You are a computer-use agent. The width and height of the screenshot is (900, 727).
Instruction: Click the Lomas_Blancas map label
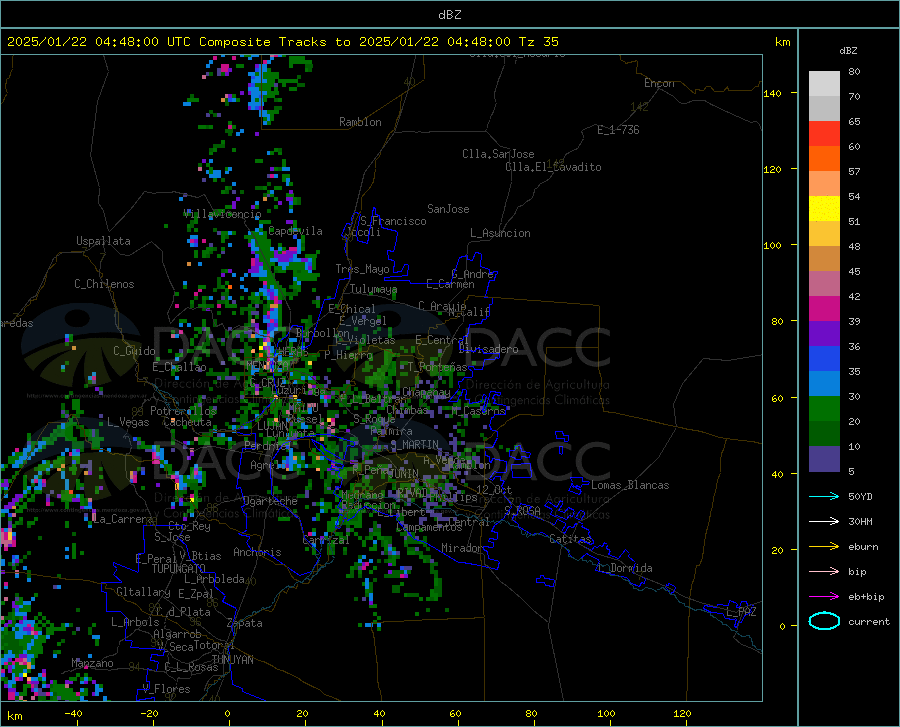(630, 485)
